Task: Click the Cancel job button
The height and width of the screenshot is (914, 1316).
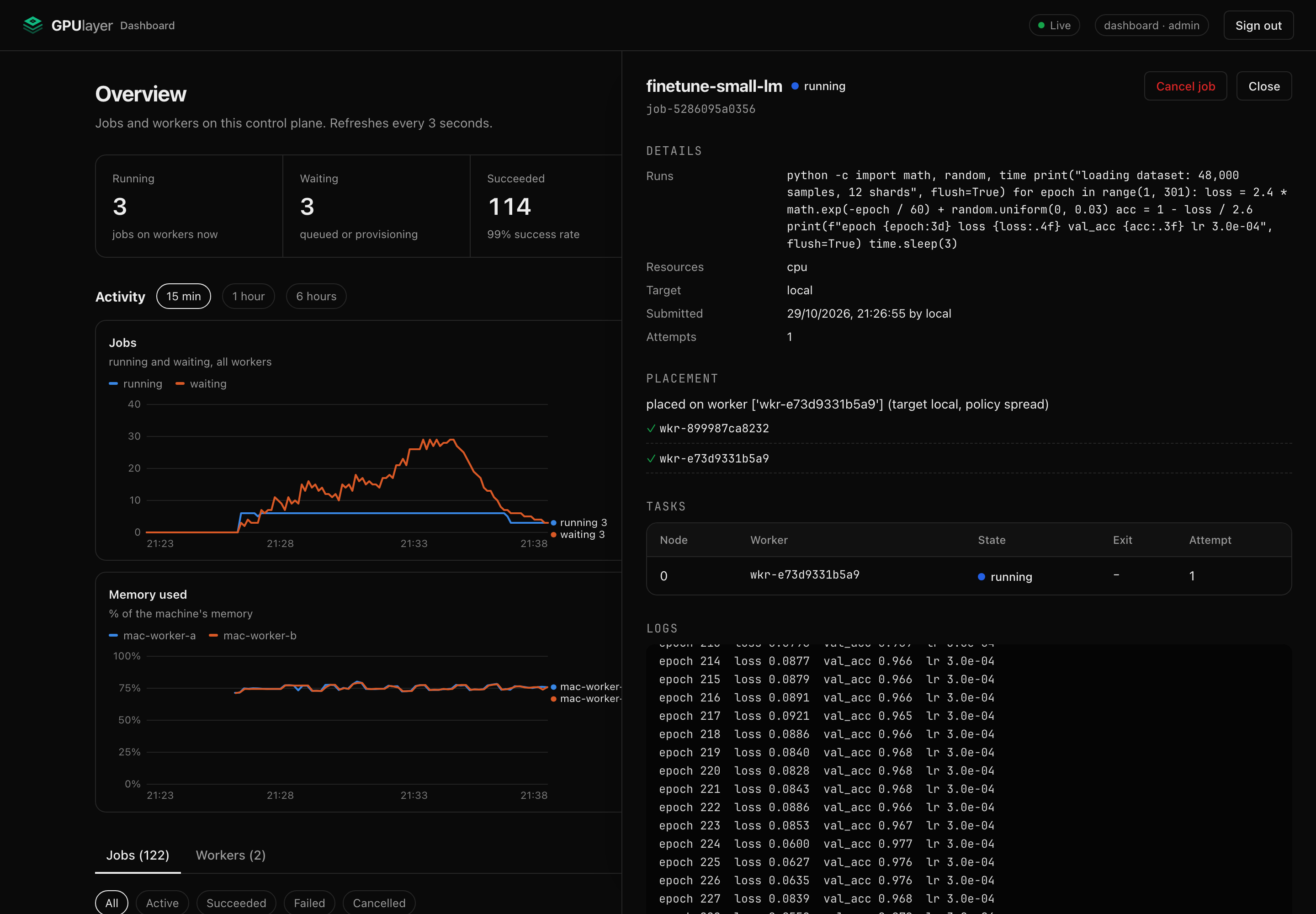Action: 1185,86
